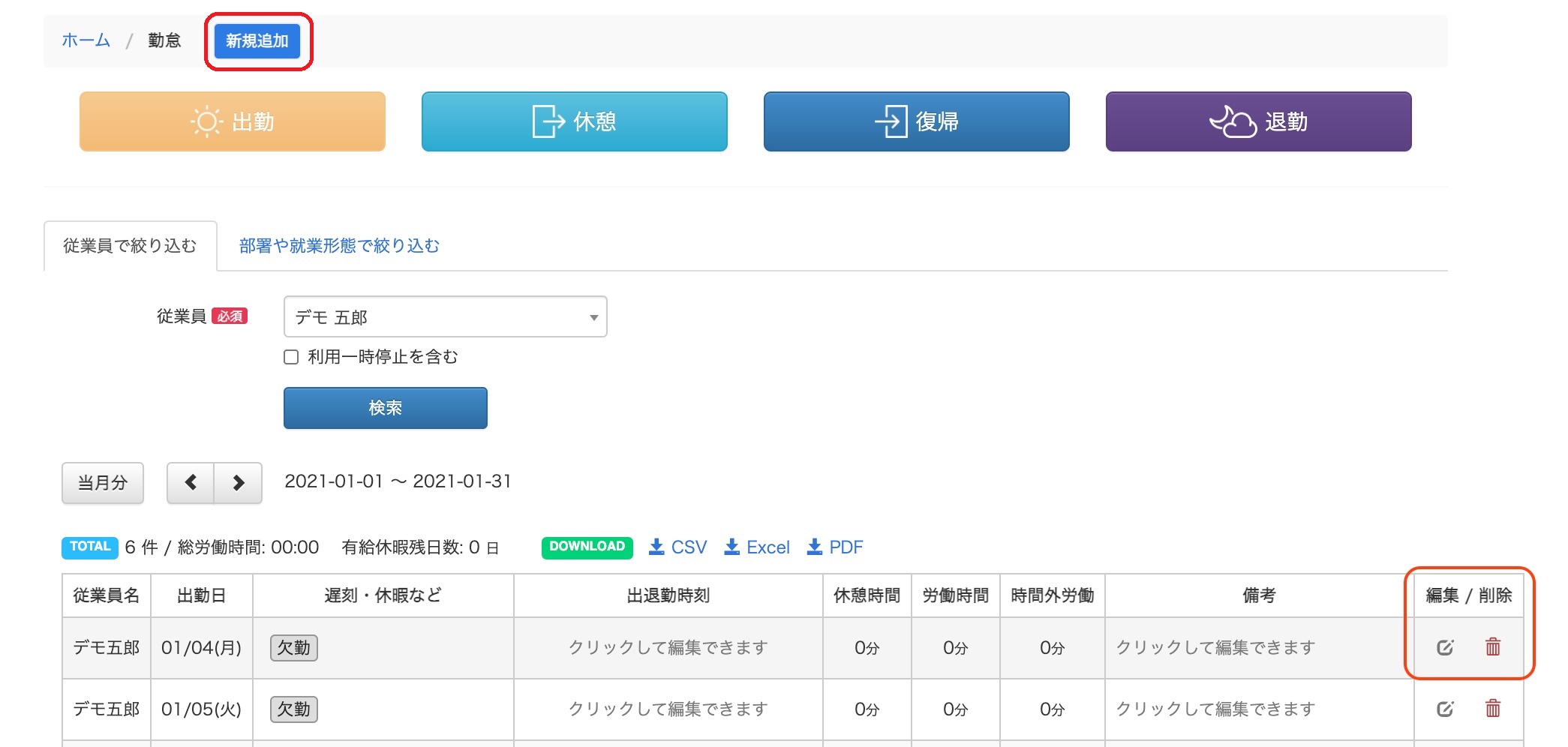Edit 出退勤時刻 cell for 01/05(火)
The height and width of the screenshot is (747, 1568).
pyautogui.click(x=668, y=709)
